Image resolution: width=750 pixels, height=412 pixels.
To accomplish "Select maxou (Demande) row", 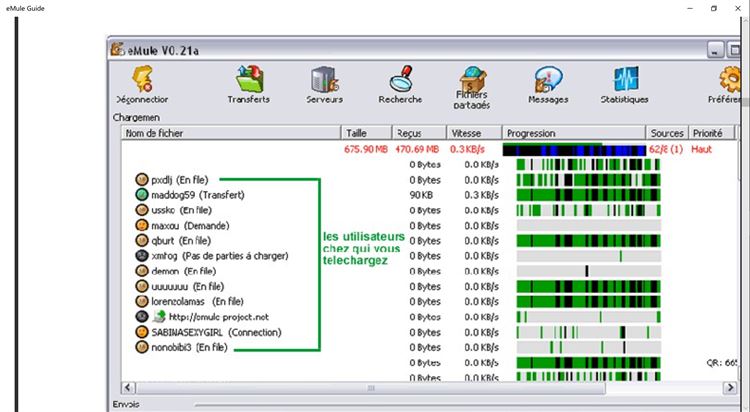I will (190, 225).
